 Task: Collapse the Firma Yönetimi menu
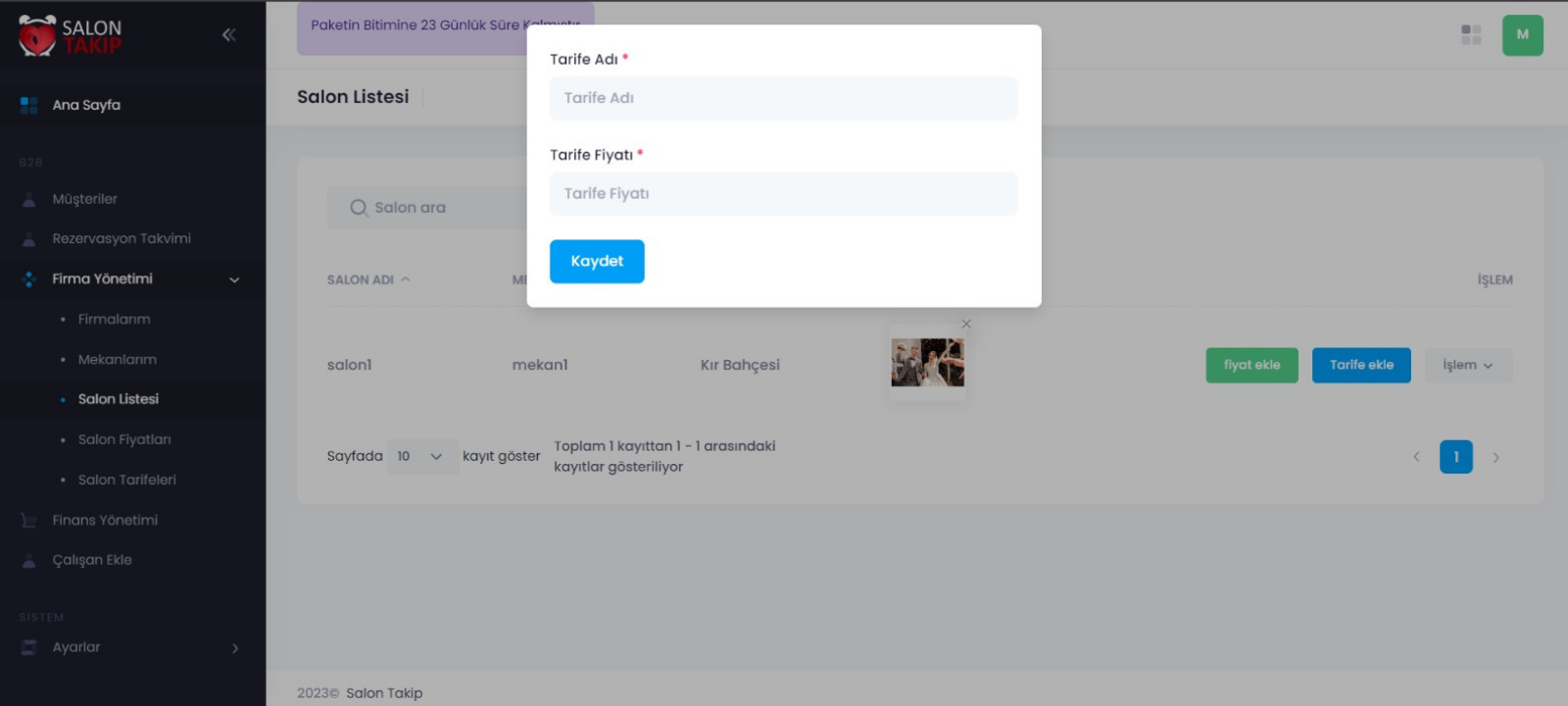tap(234, 279)
